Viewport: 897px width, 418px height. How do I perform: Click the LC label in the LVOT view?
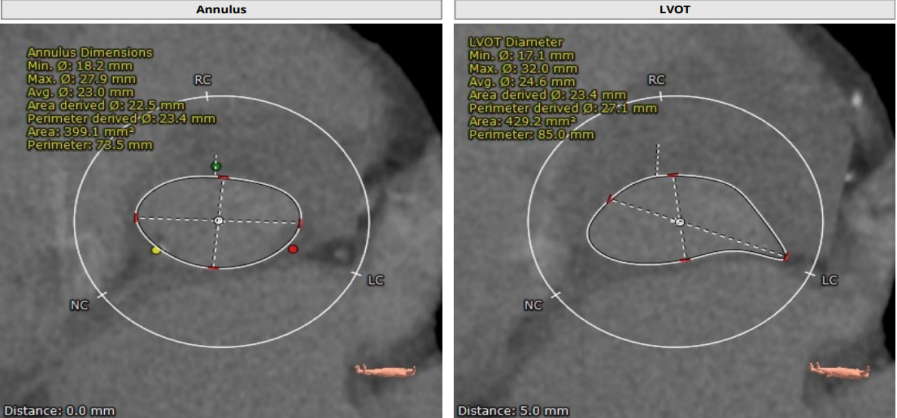(x=829, y=280)
